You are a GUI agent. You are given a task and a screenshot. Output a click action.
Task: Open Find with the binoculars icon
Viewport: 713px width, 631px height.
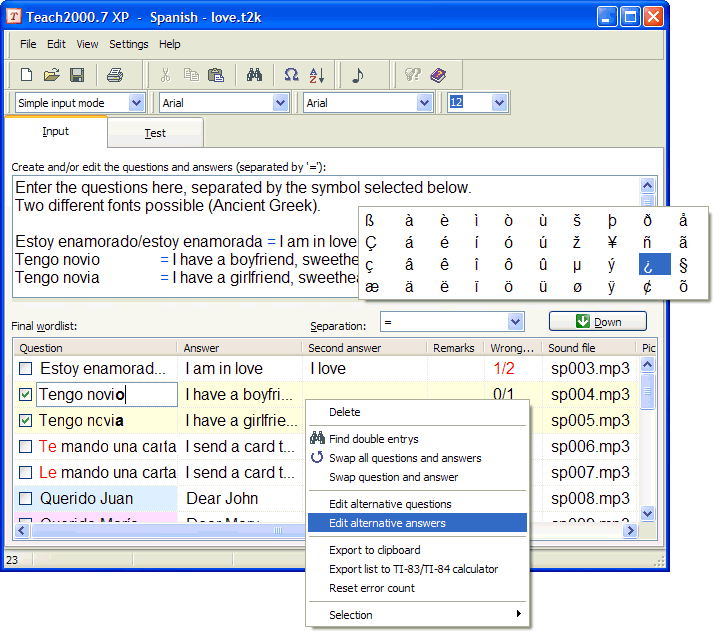(x=254, y=75)
